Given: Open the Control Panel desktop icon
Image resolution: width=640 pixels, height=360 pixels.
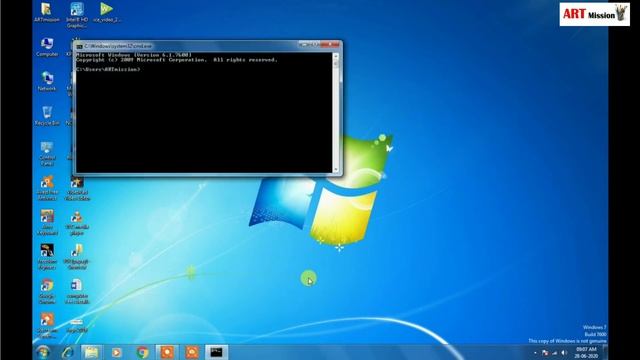Looking at the screenshot, I should click(47, 153).
